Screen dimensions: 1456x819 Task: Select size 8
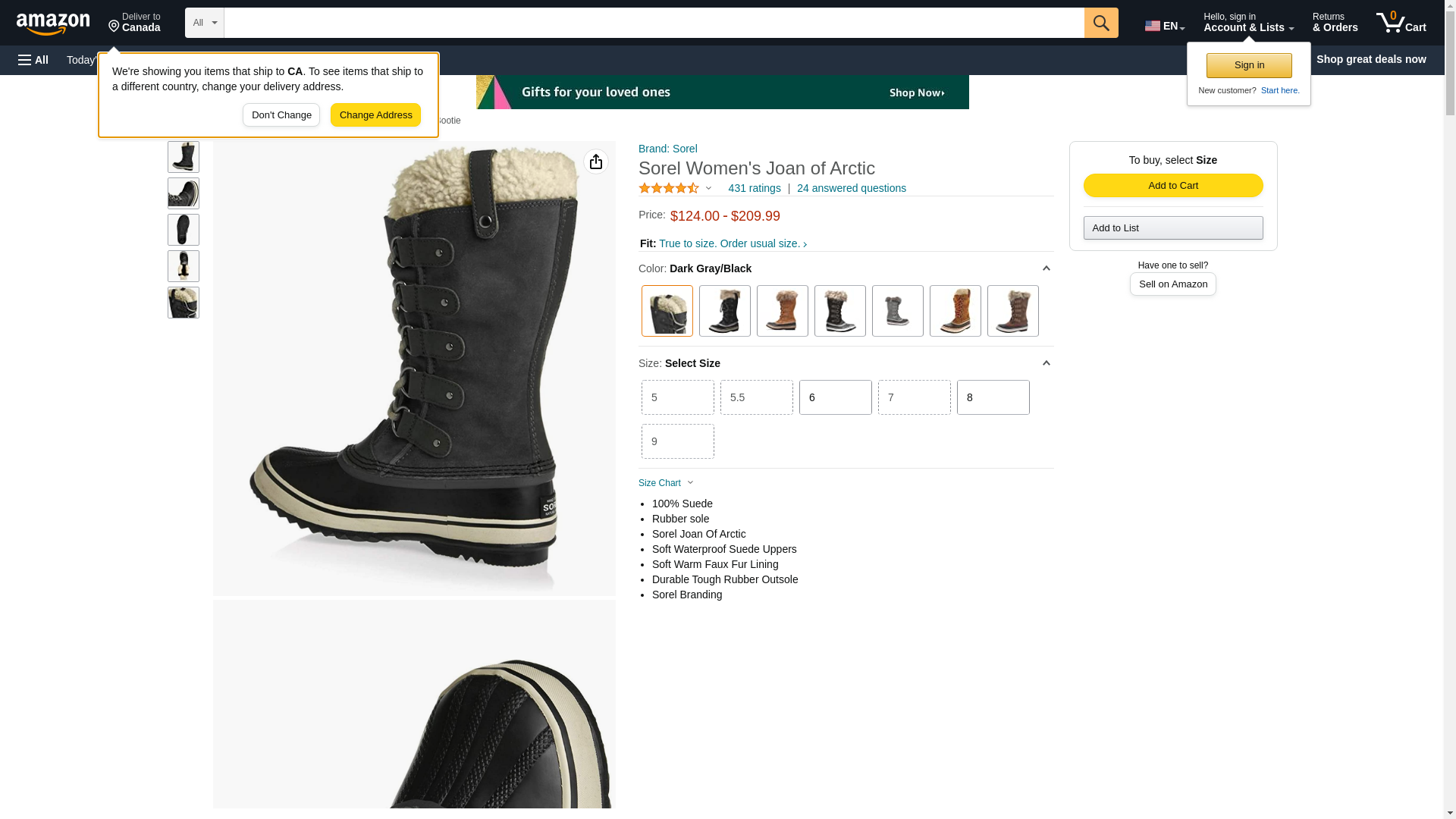tap(993, 397)
